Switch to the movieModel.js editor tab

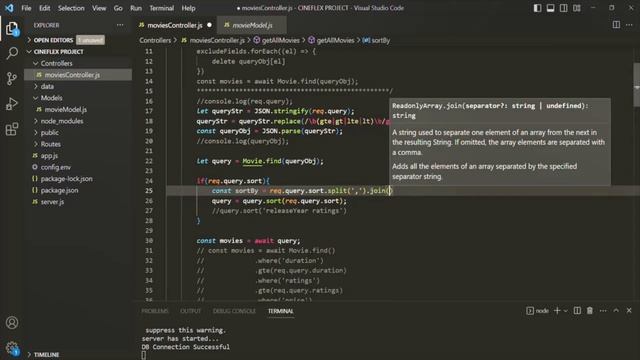coord(252,25)
